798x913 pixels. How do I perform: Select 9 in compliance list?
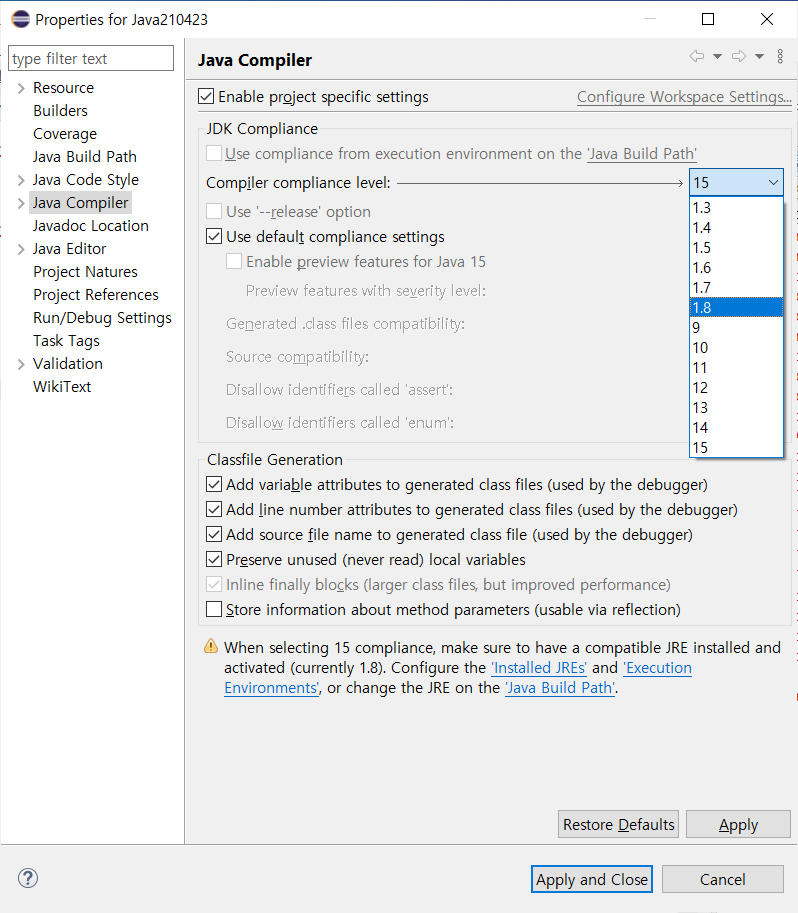tap(736, 328)
